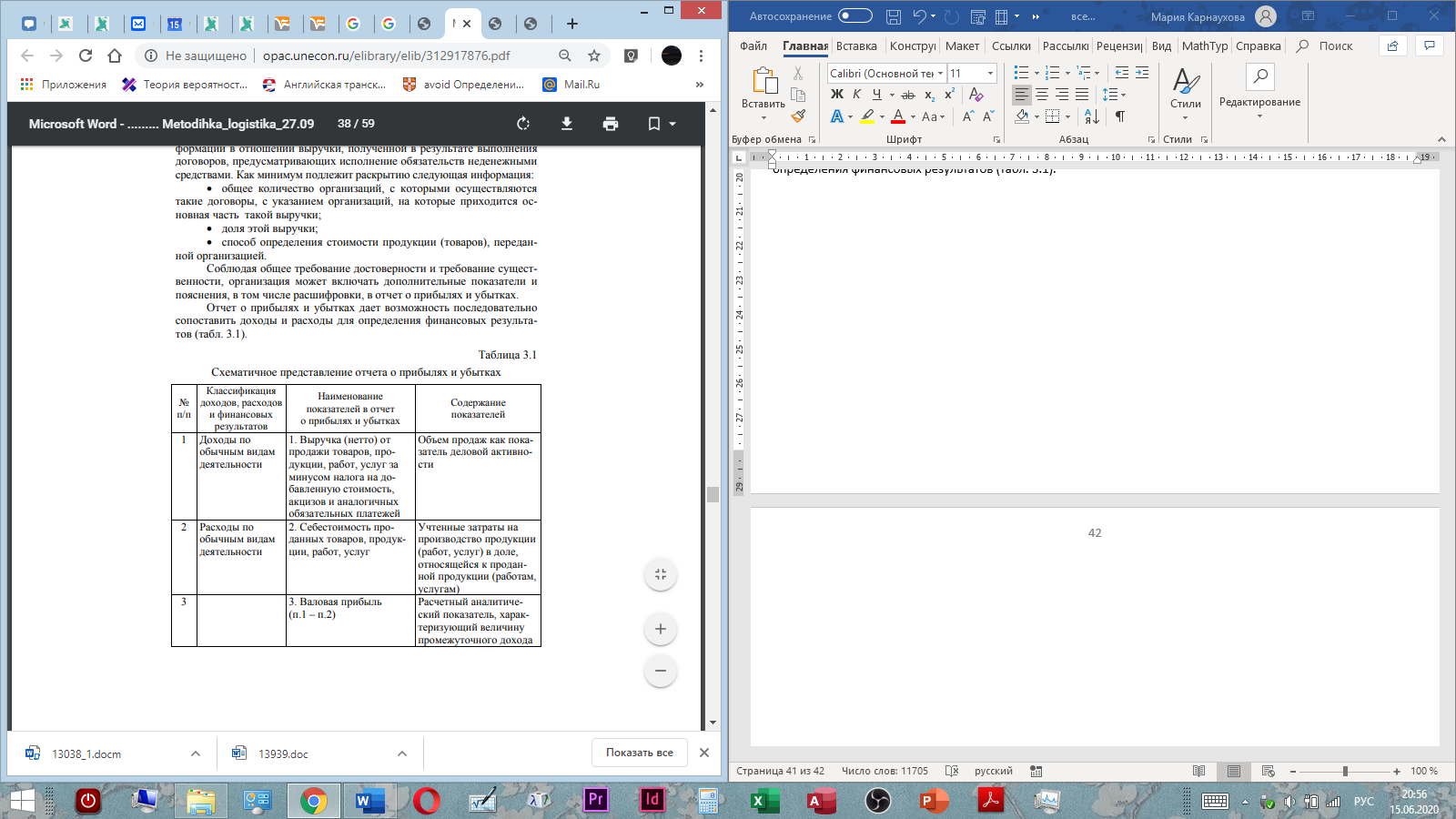Sort text with the A-Я sort icon
1456x819 pixels.
tap(1092, 116)
